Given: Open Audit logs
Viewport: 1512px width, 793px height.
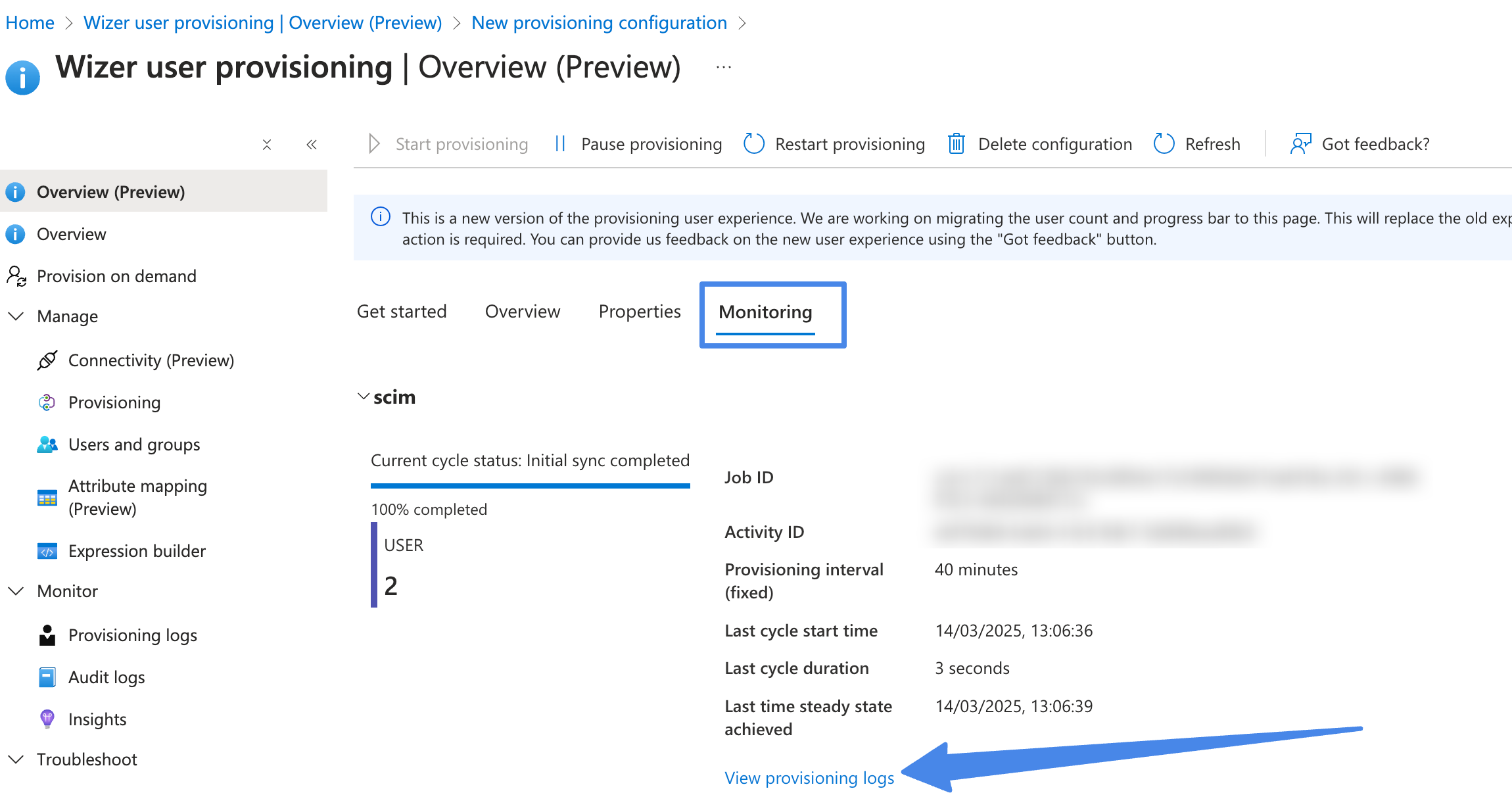Looking at the screenshot, I should tap(106, 677).
